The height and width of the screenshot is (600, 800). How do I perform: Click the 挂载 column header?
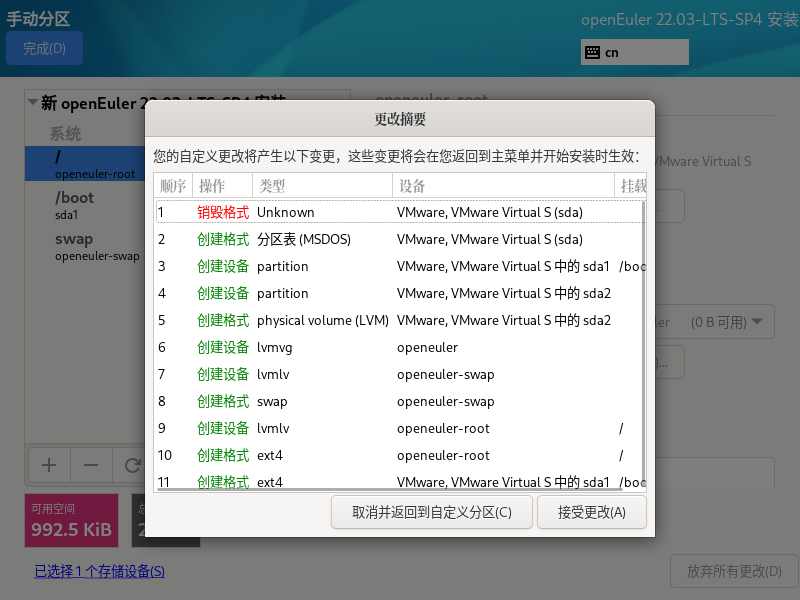tap(631, 186)
